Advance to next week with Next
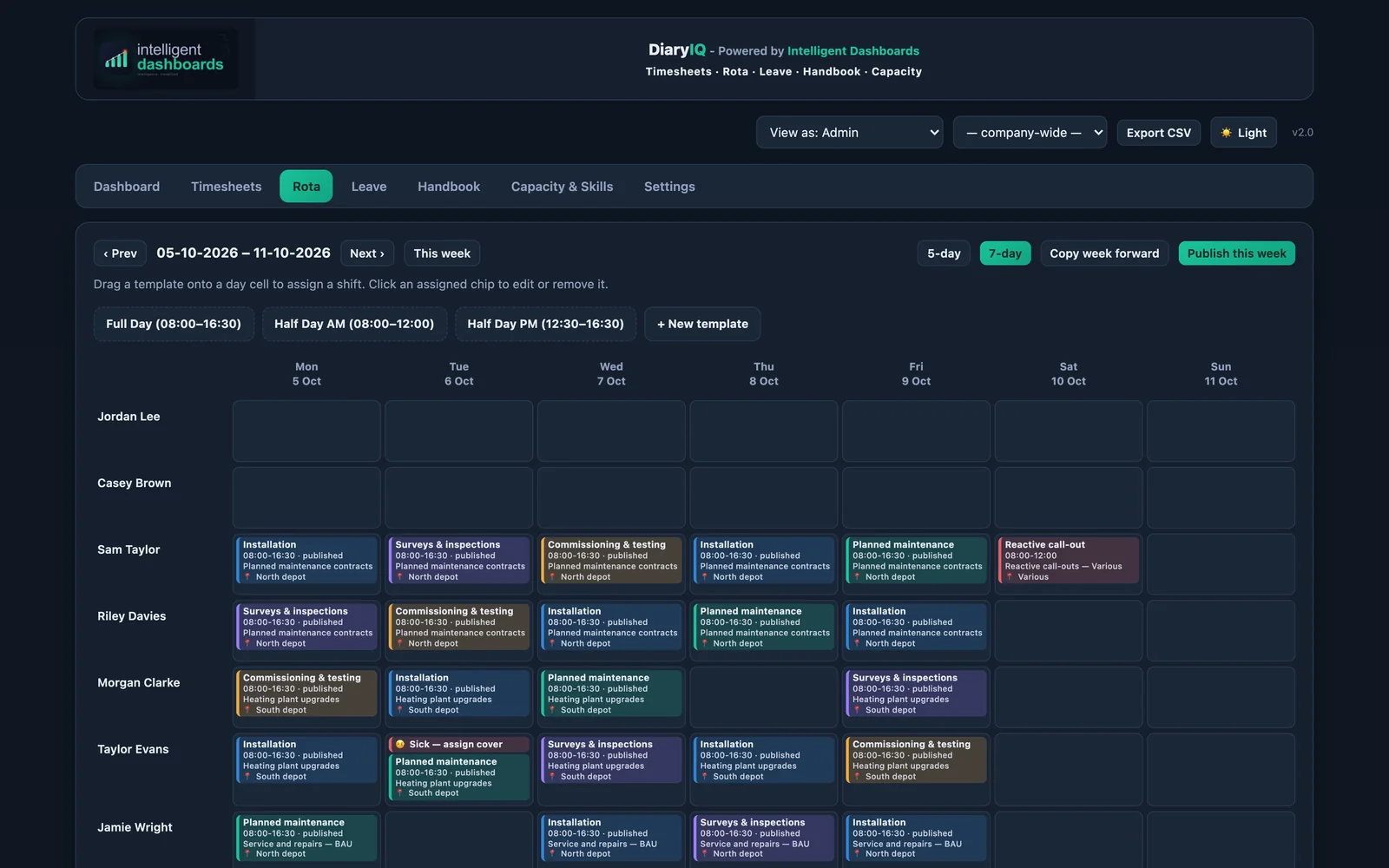The image size is (1389, 868). point(367,253)
